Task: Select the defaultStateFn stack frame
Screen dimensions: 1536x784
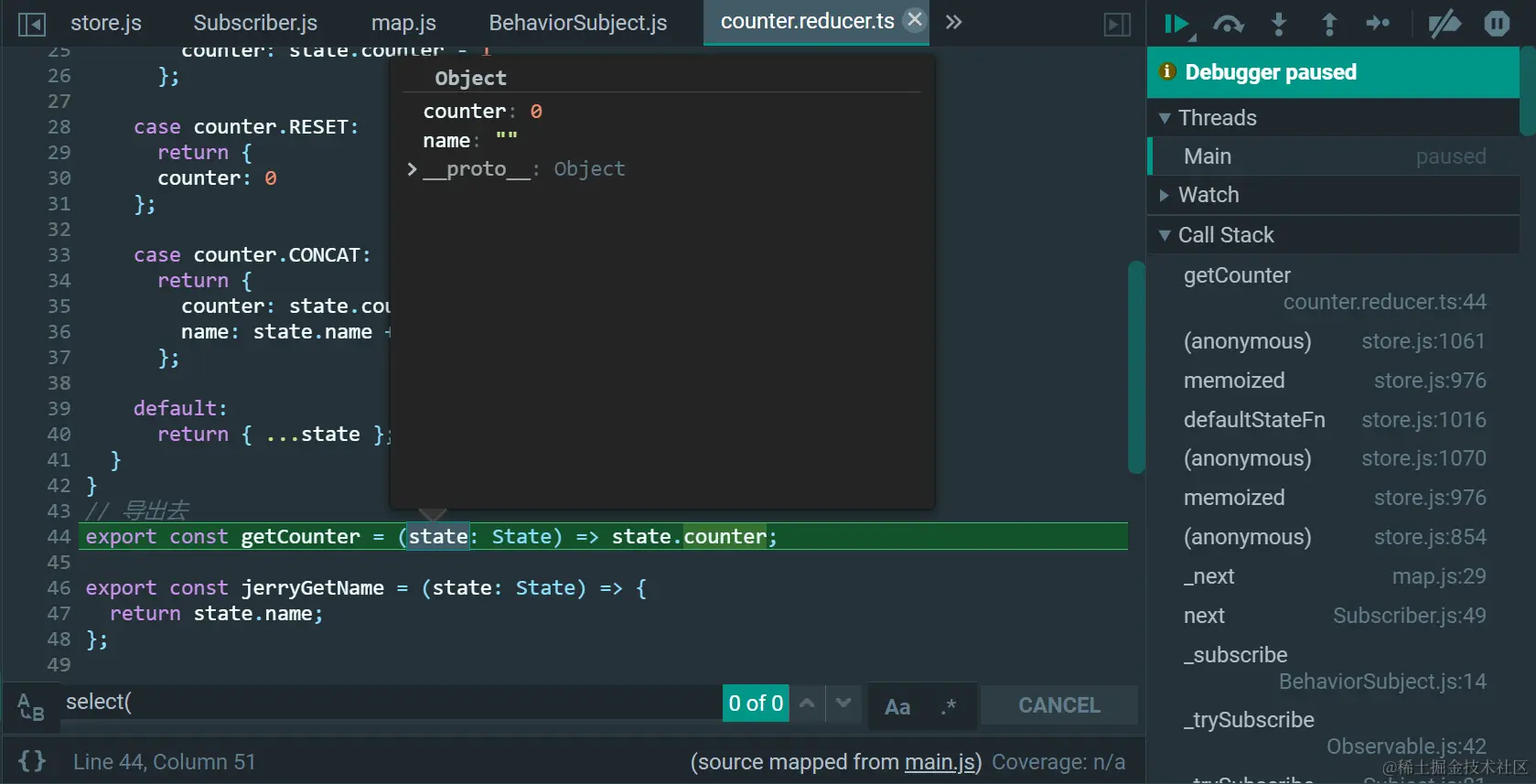Action: coord(1334,420)
